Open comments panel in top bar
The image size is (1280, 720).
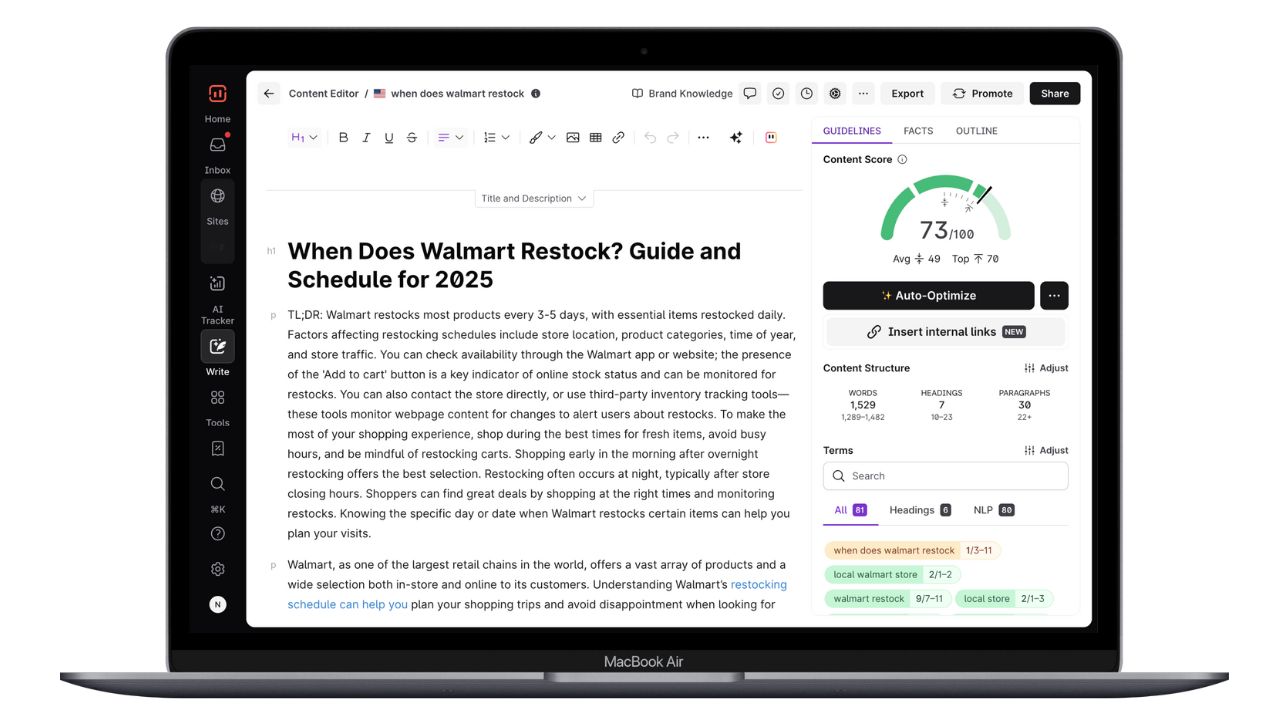[x=750, y=94]
